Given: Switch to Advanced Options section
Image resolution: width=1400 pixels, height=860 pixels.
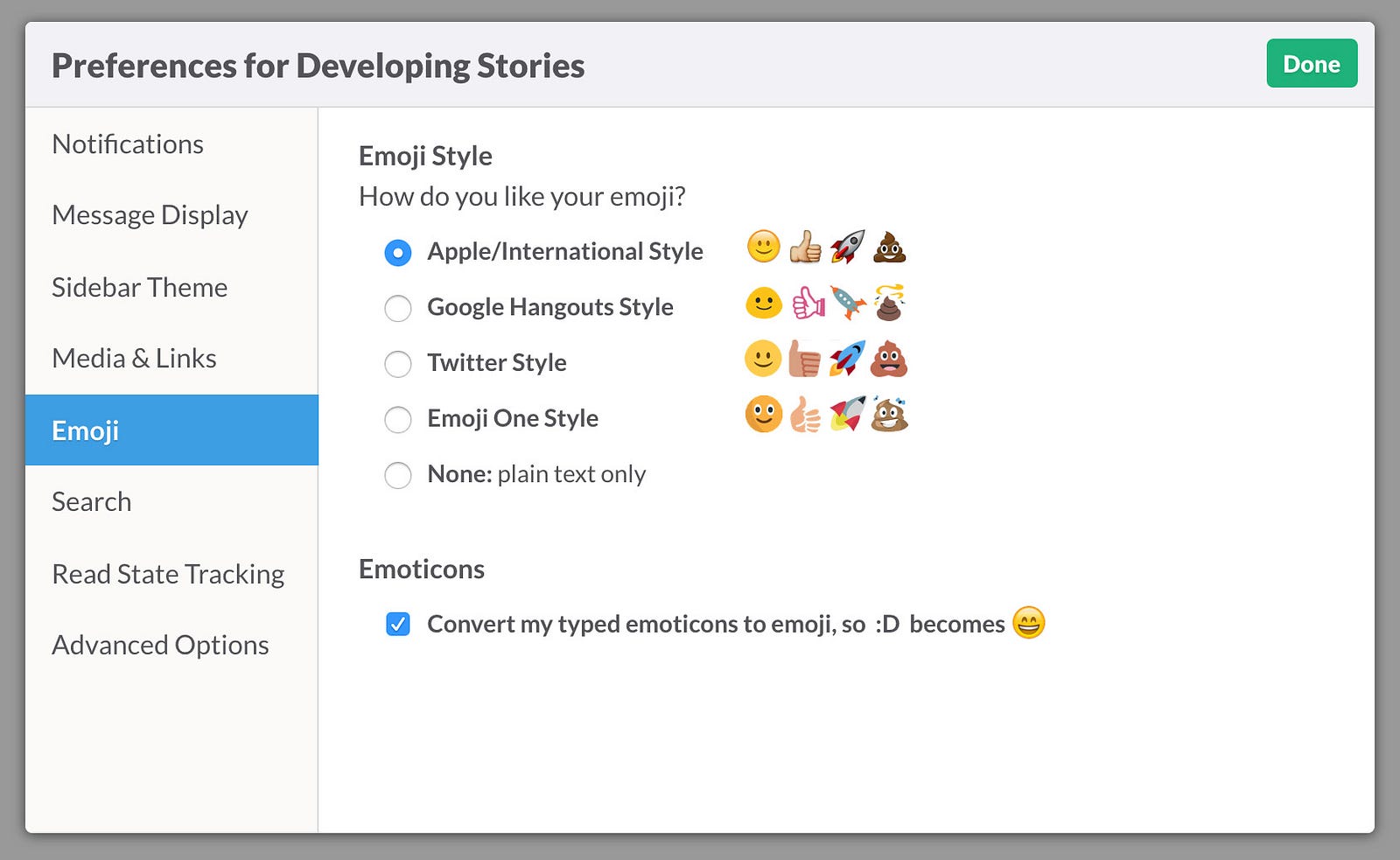Looking at the screenshot, I should click(171, 645).
